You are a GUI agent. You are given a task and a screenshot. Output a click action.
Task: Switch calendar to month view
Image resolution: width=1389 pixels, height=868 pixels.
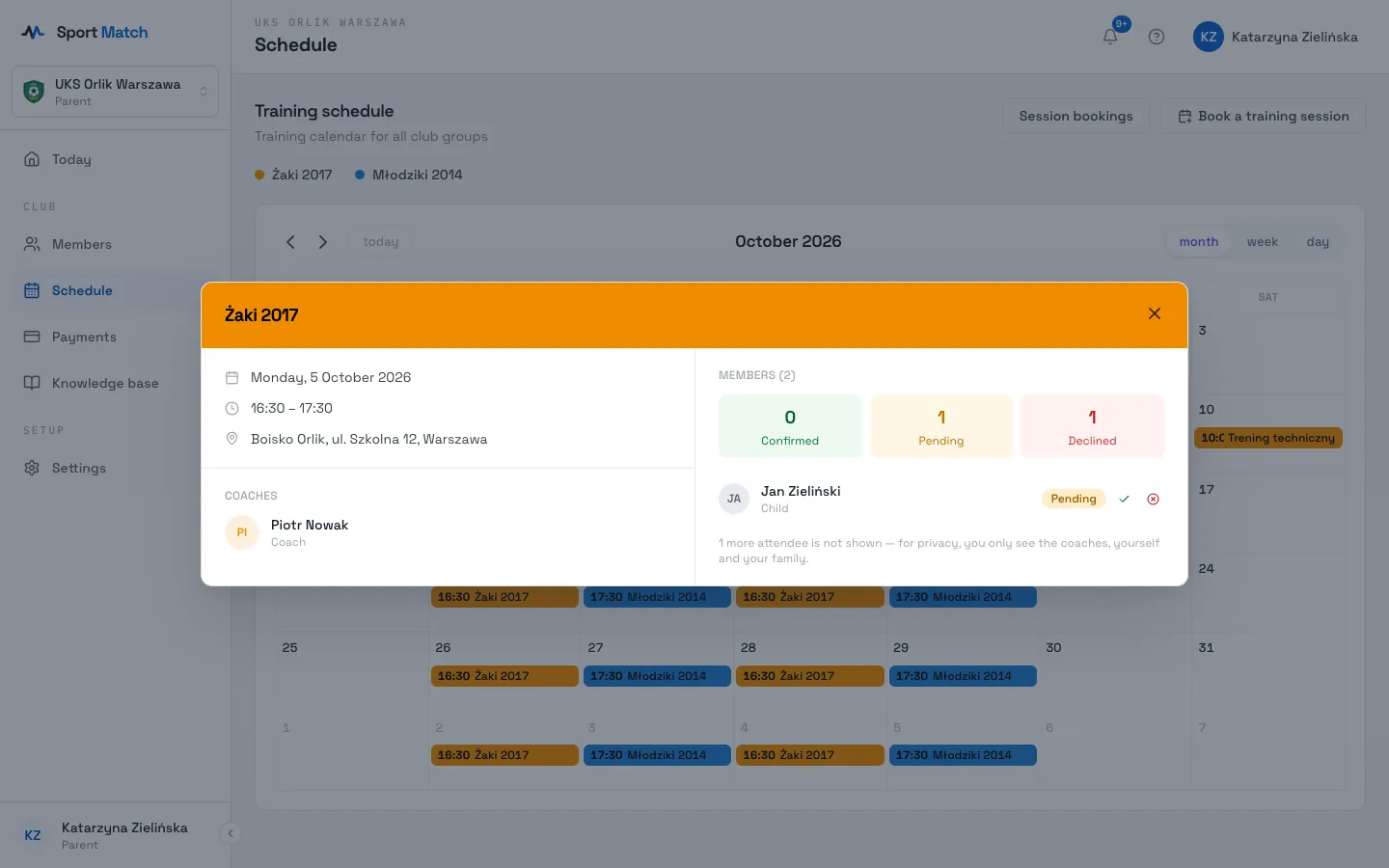click(x=1199, y=242)
